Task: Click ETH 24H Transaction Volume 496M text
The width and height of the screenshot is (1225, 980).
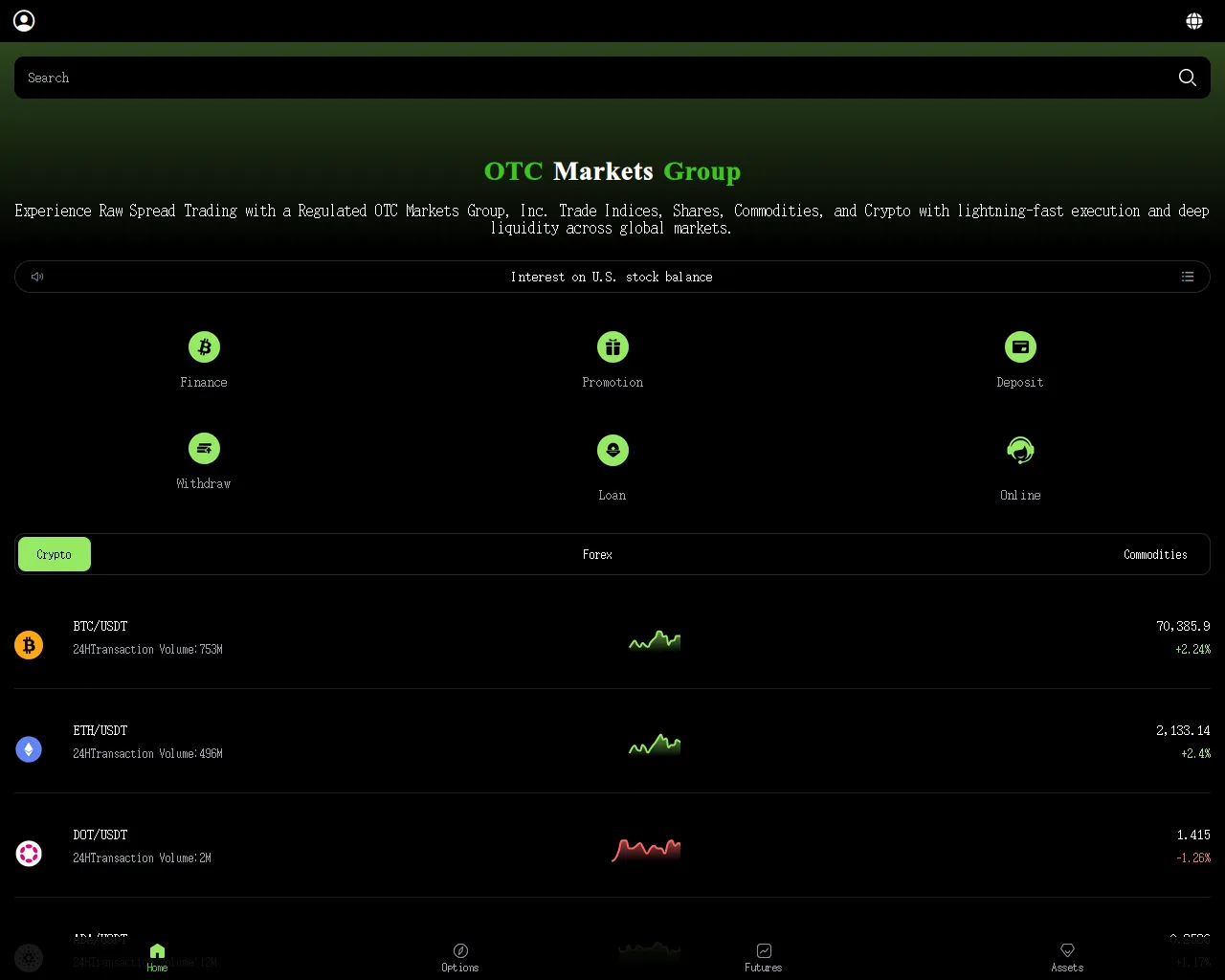Action: [x=147, y=753]
